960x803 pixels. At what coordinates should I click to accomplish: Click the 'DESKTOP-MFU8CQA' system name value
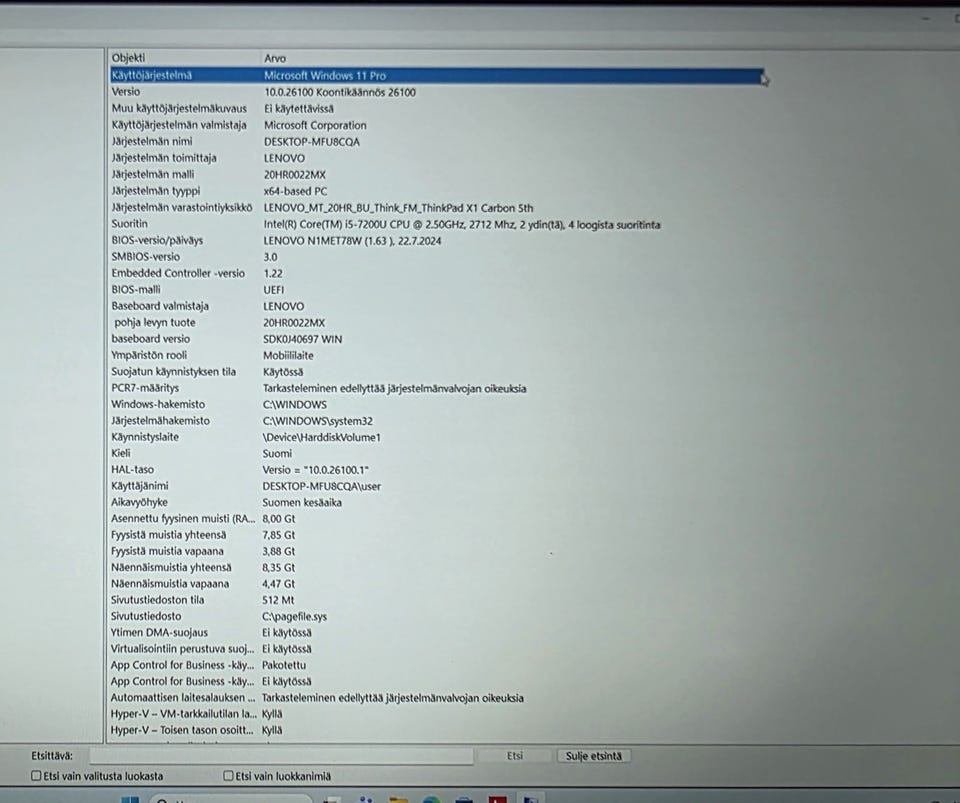[x=312, y=142]
